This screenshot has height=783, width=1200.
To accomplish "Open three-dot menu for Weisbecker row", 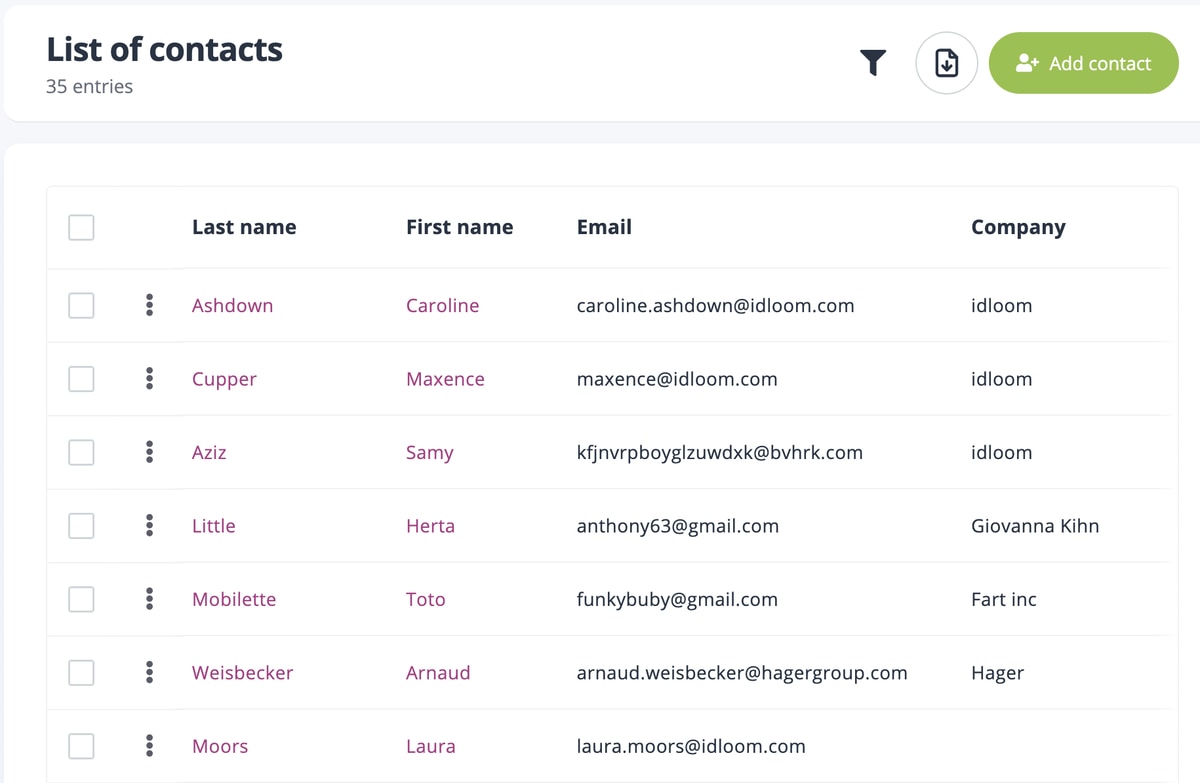I will [149, 672].
